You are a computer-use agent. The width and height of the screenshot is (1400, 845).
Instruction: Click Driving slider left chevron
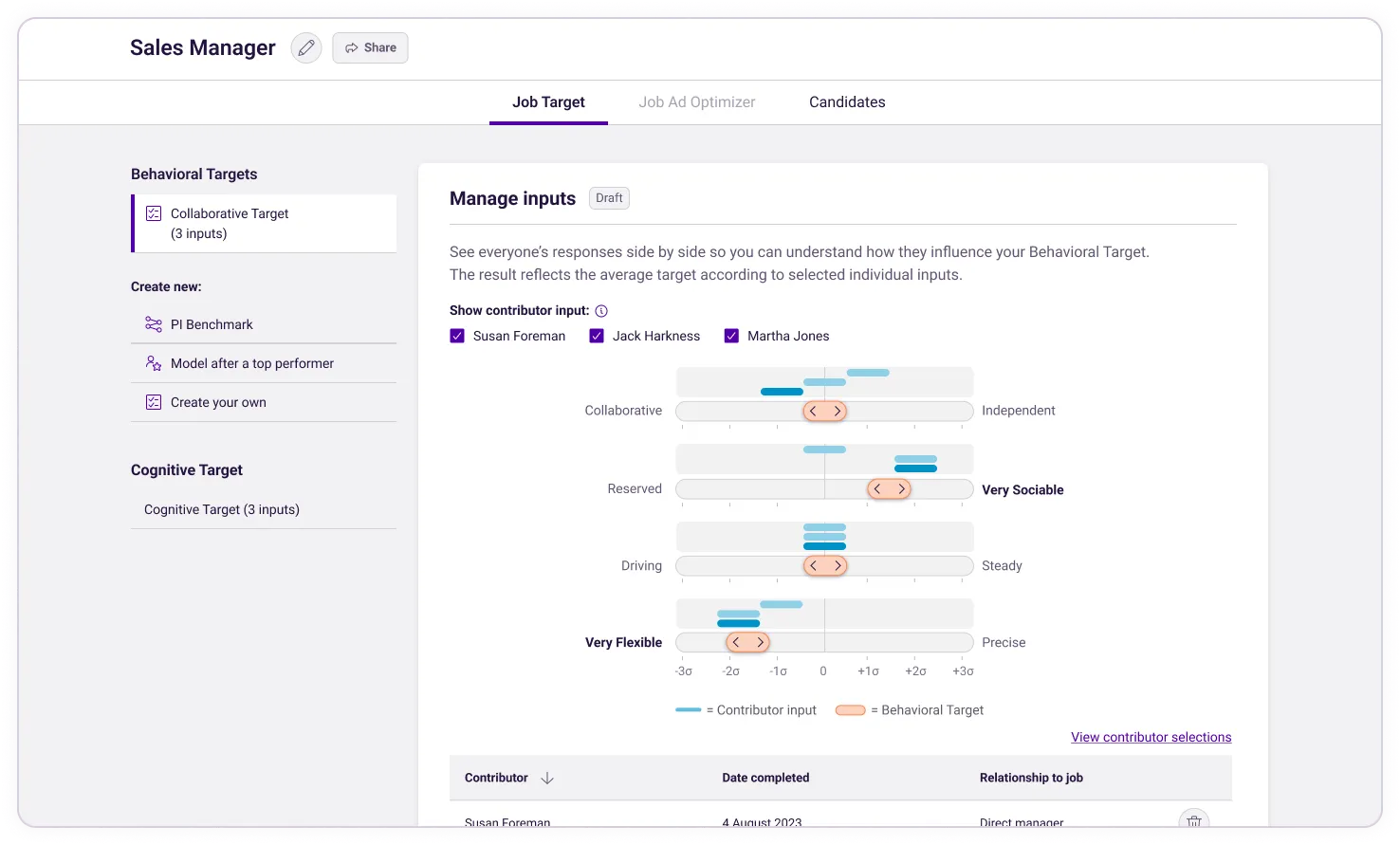814,565
